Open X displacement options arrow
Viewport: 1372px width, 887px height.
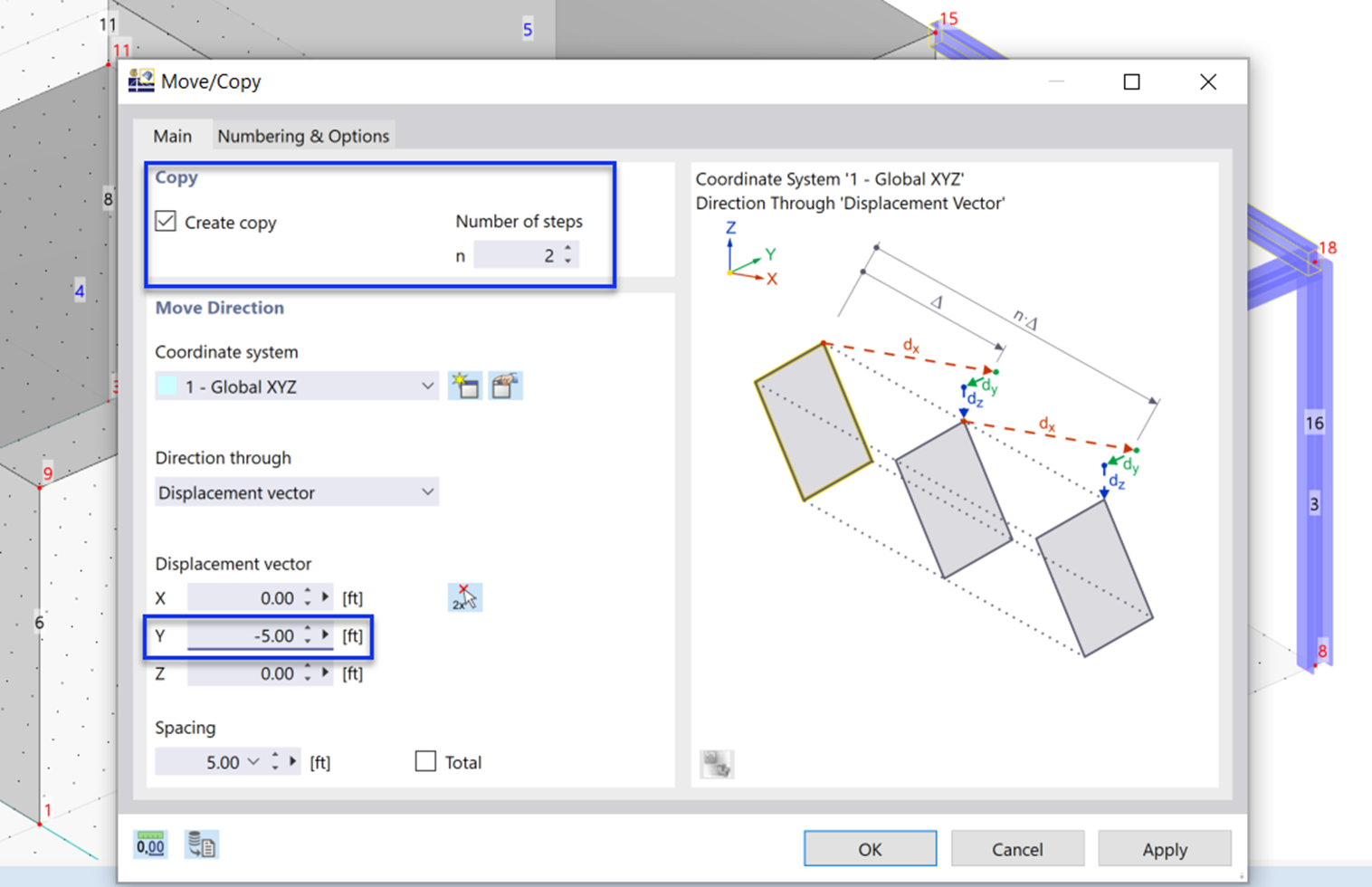pyautogui.click(x=326, y=597)
